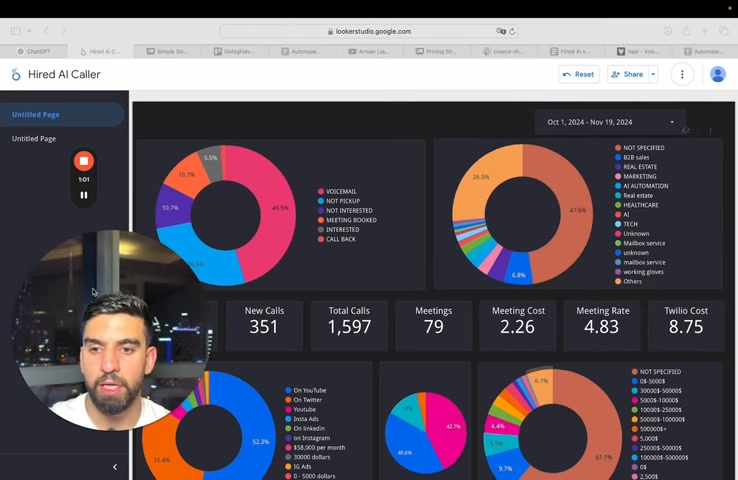Select the highlighted Untitled Page in sidebar

click(x=62, y=114)
